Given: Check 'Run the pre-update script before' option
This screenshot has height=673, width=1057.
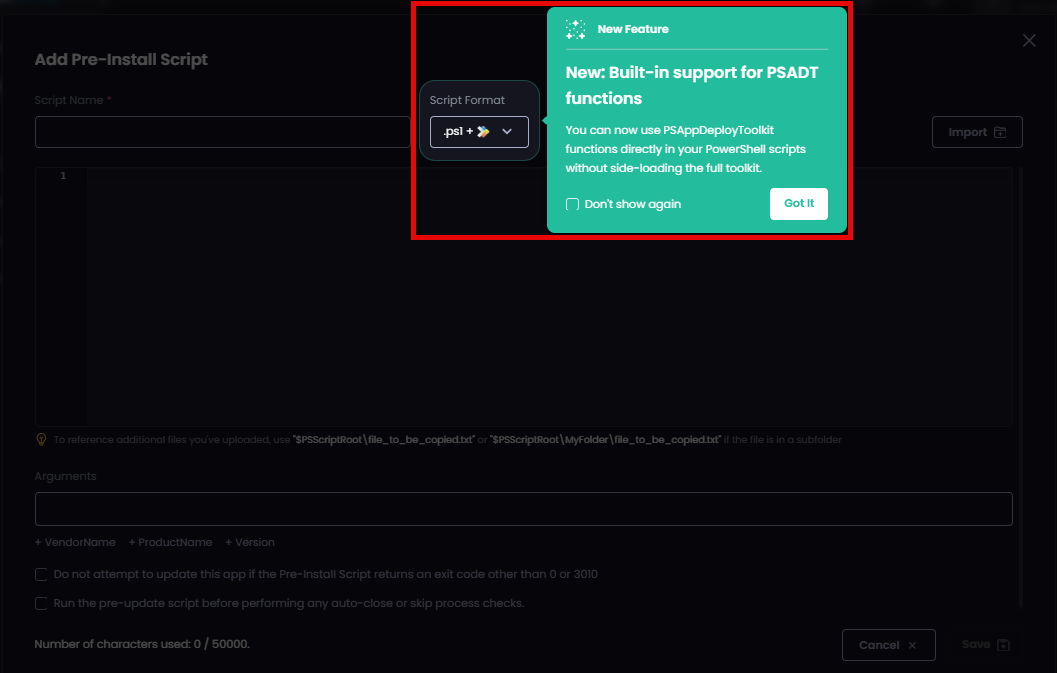Looking at the screenshot, I should pyautogui.click(x=41, y=603).
